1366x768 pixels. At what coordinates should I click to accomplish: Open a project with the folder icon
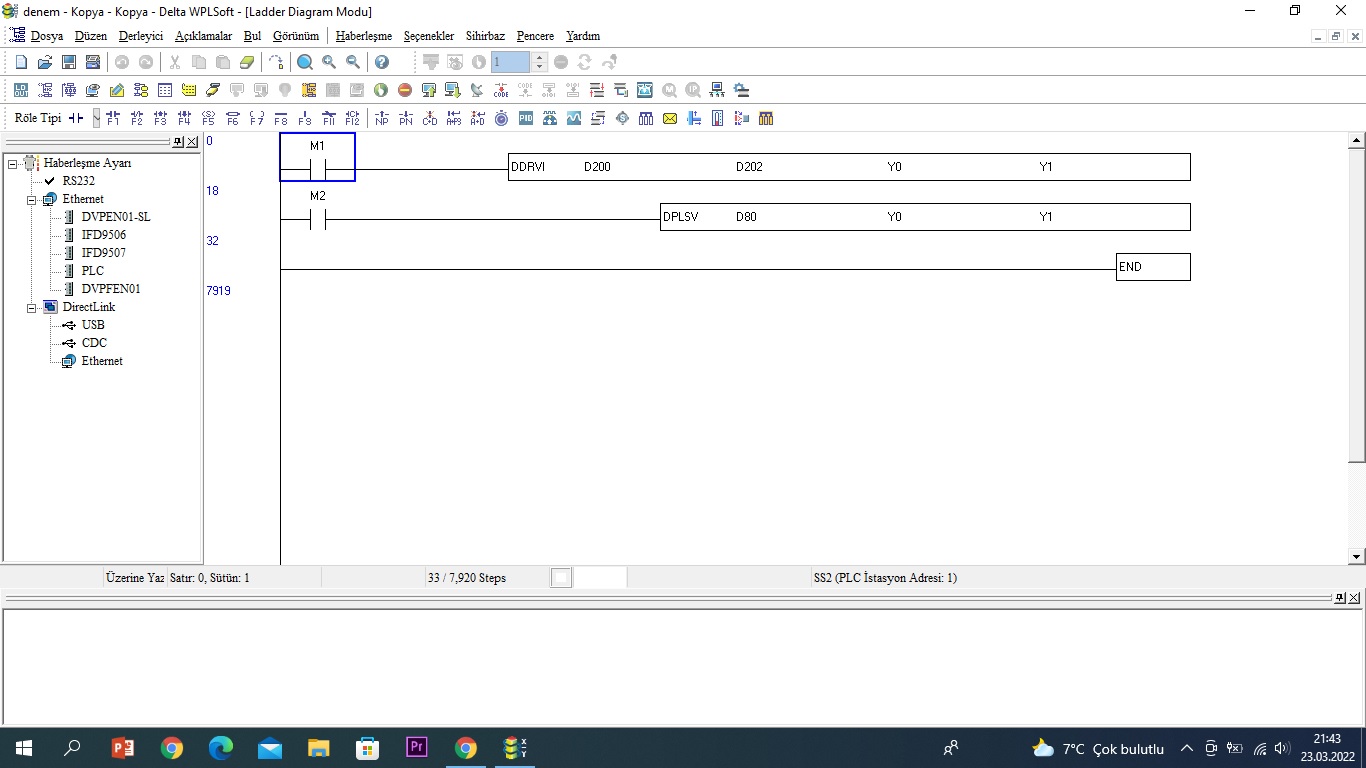pyautogui.click(x=45, y=62)
